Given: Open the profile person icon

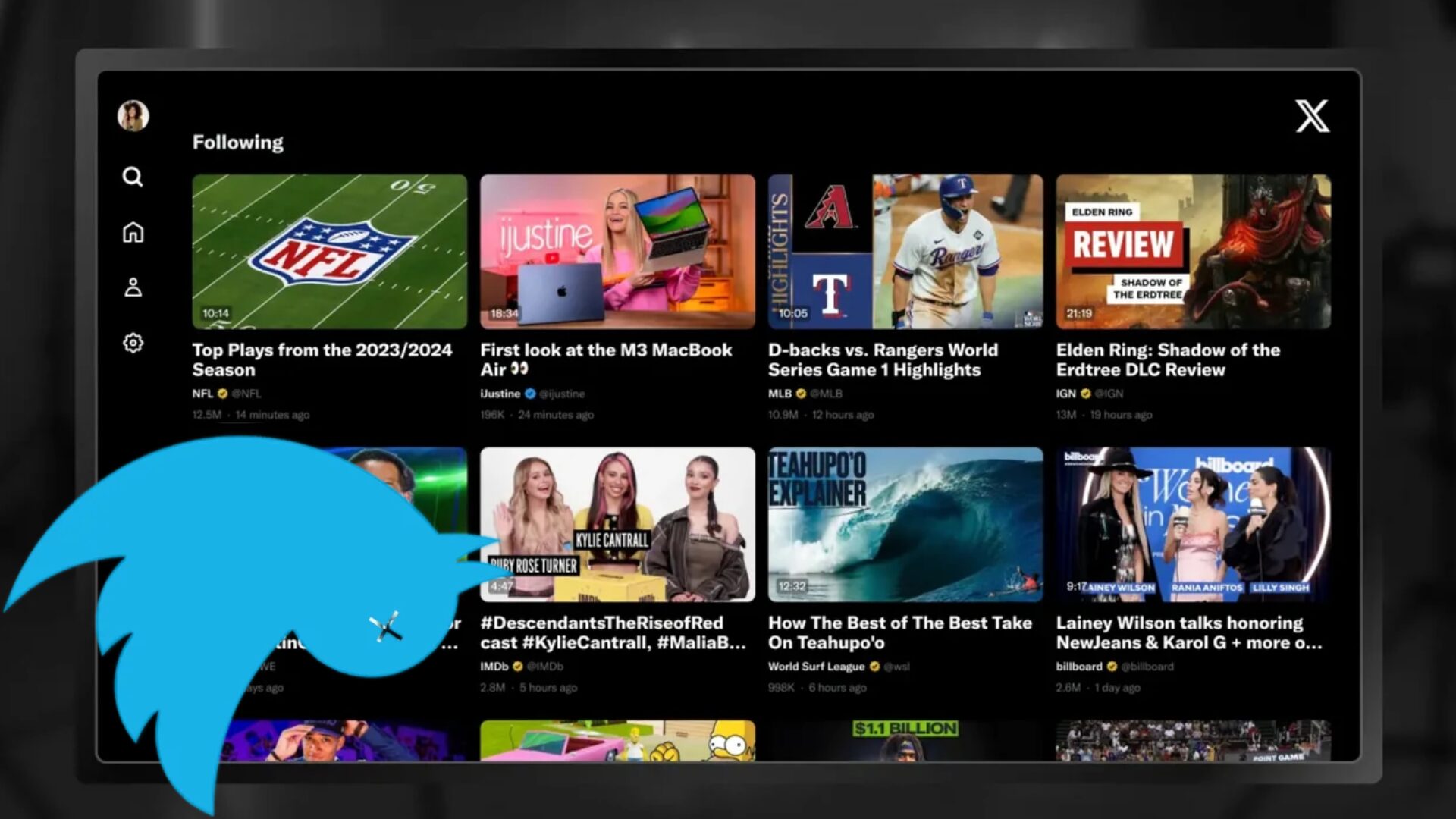Looking at the screenshot, I should point(133,287).
